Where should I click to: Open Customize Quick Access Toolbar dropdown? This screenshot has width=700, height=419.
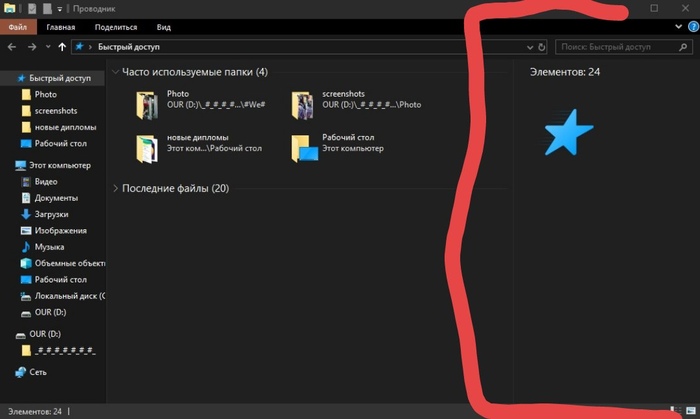tap(59, 9)
